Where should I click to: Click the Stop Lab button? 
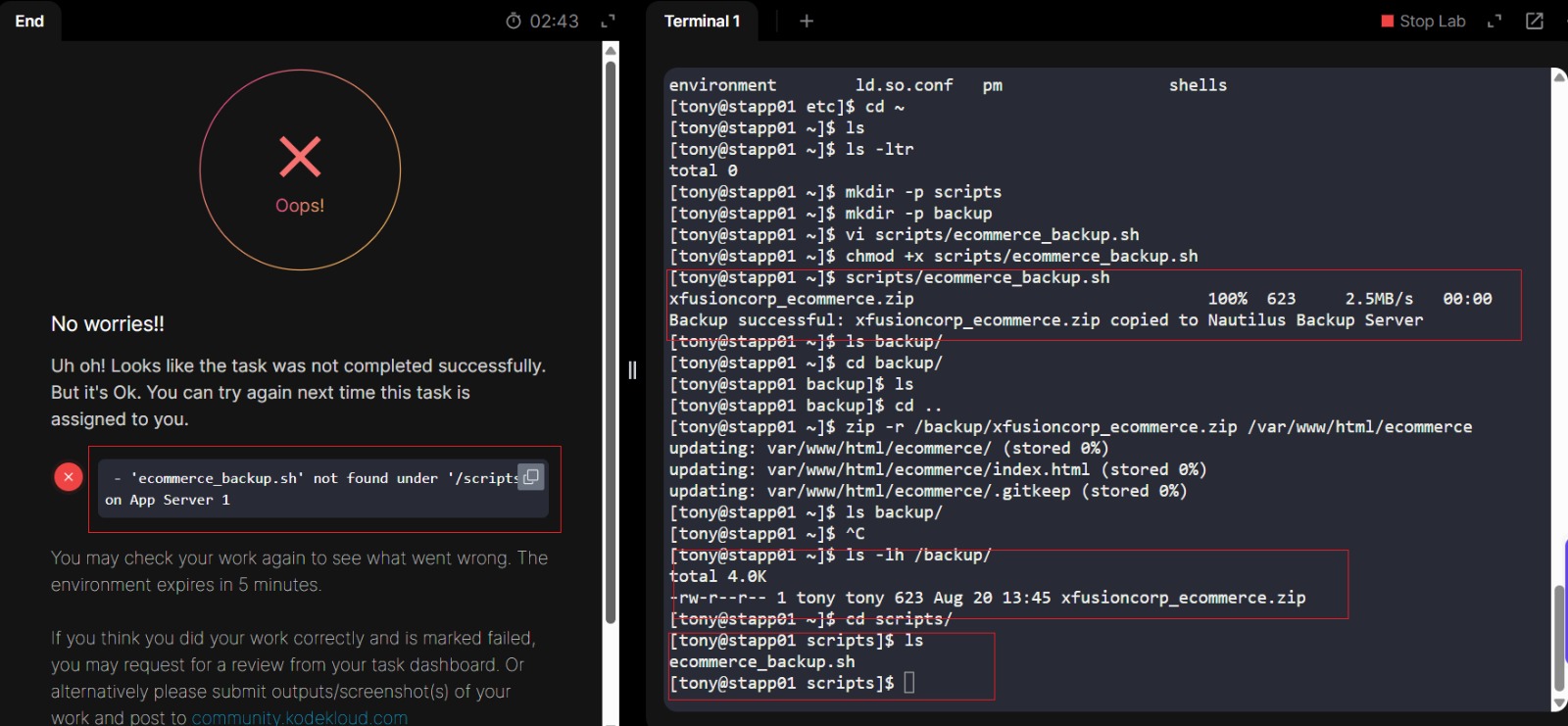coord(1423,21)
